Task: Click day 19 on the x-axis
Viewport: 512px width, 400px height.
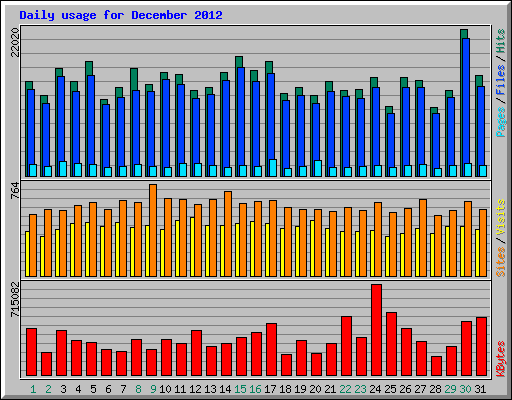Action: 300,389
